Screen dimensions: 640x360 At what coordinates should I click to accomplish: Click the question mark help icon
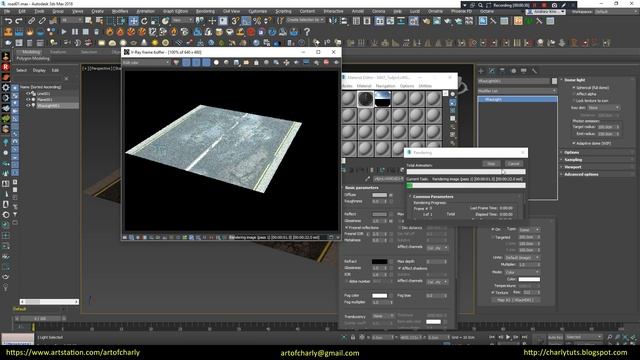click(x=307, y=31)
